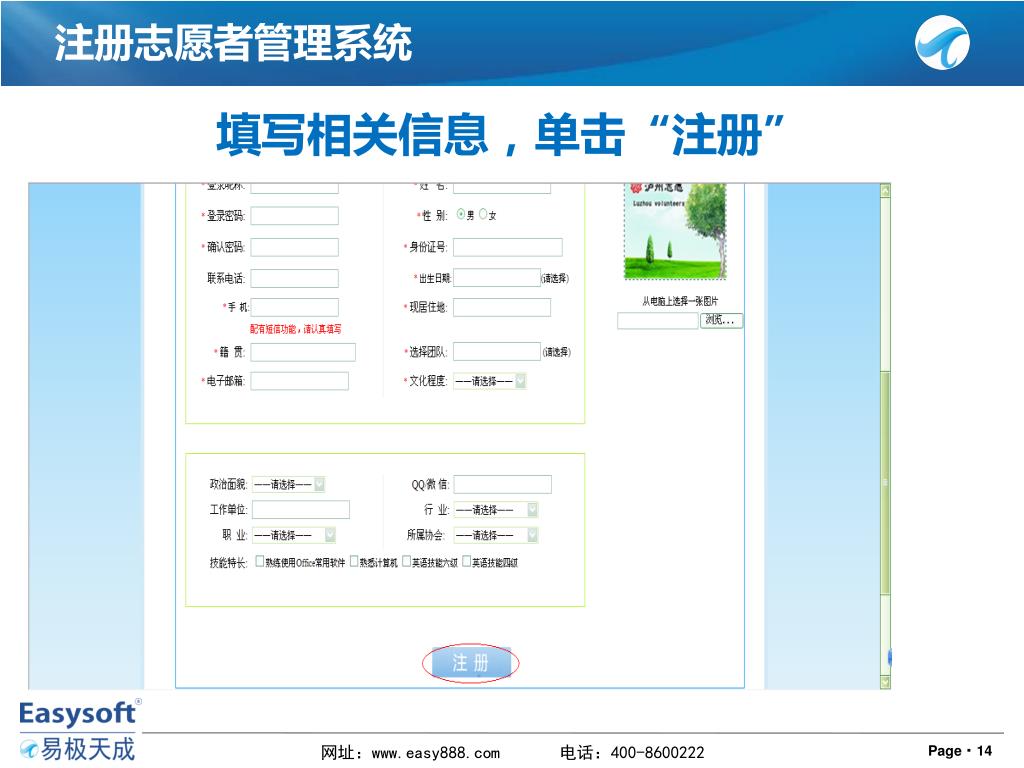This screenshot has height=768, width=1024.
Task: Click the 技能特长 label
Action: click(x=228, y=562)
